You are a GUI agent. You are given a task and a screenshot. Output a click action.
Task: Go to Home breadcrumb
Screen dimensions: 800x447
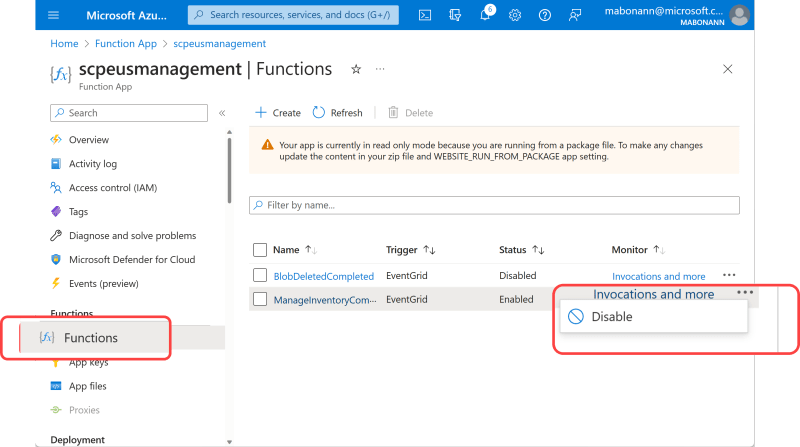coord(64,44)
